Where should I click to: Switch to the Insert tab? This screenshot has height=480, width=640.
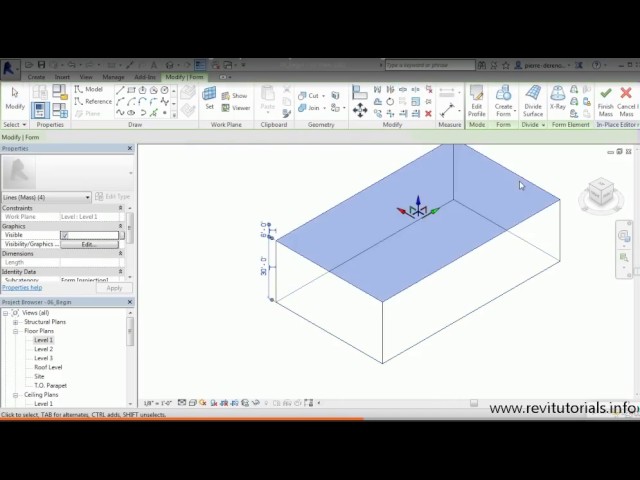coord(62,77)
